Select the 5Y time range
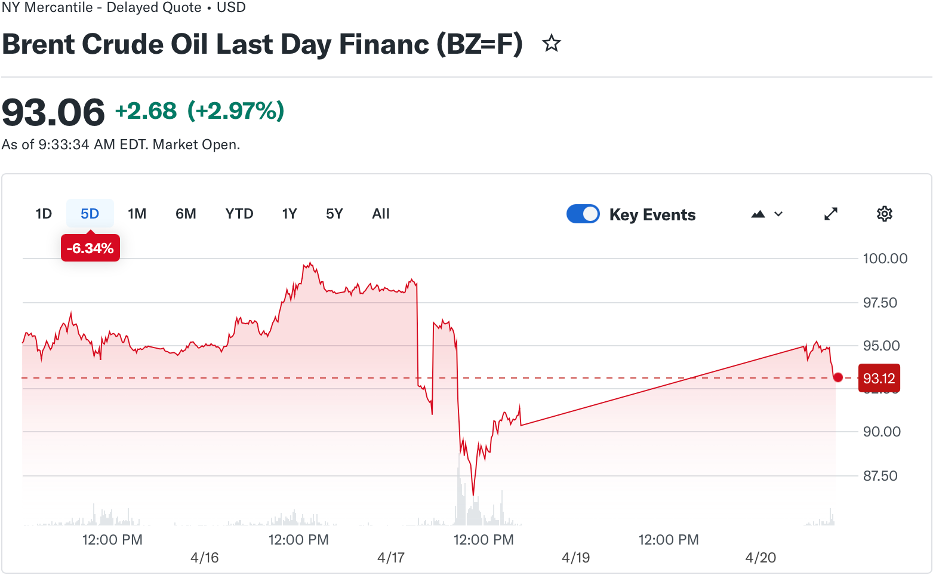 point(334,214)
